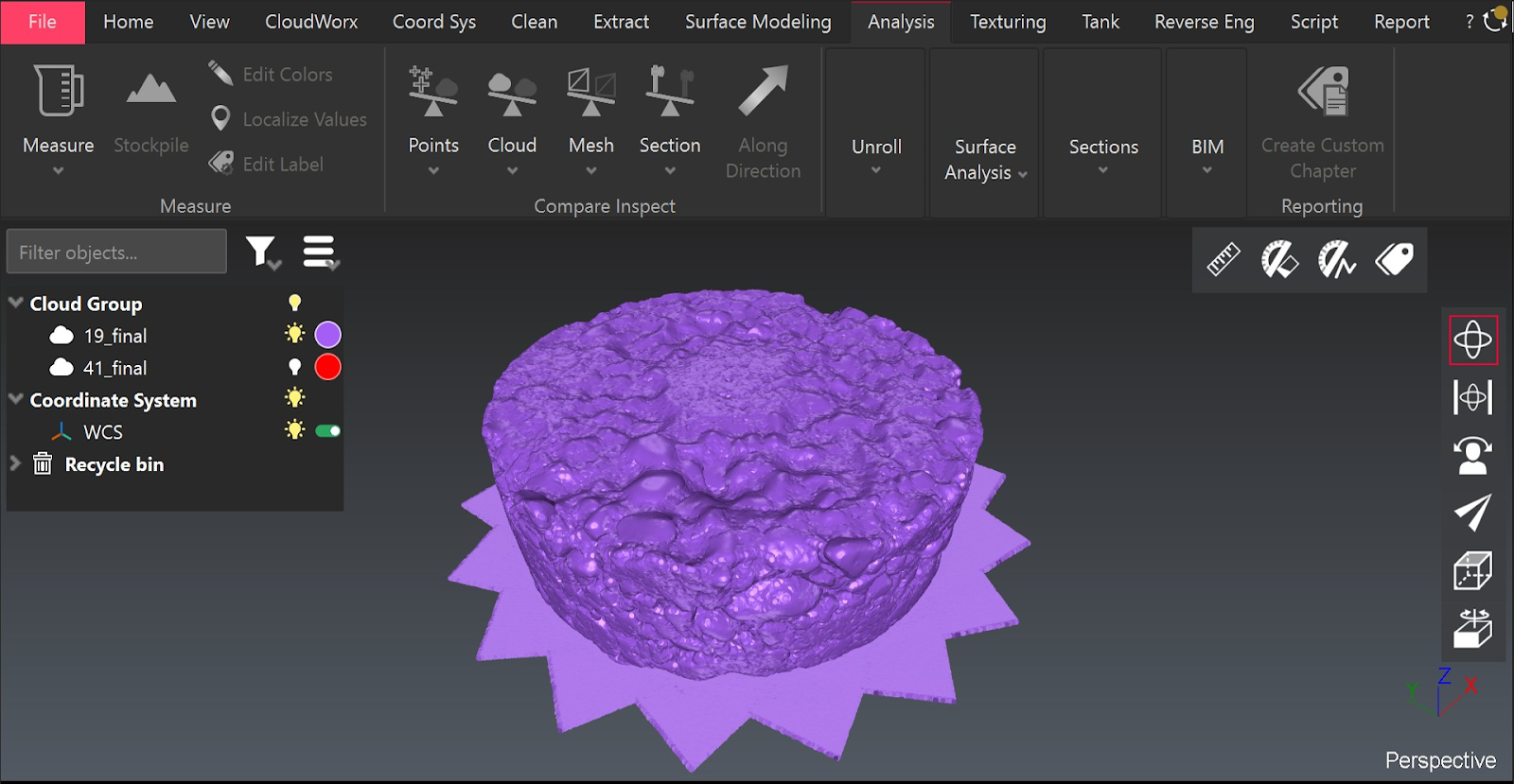The image size is (1514, 784).
Task: Open the Section compare dropdown arrow
Action: [x=670, y=171]
